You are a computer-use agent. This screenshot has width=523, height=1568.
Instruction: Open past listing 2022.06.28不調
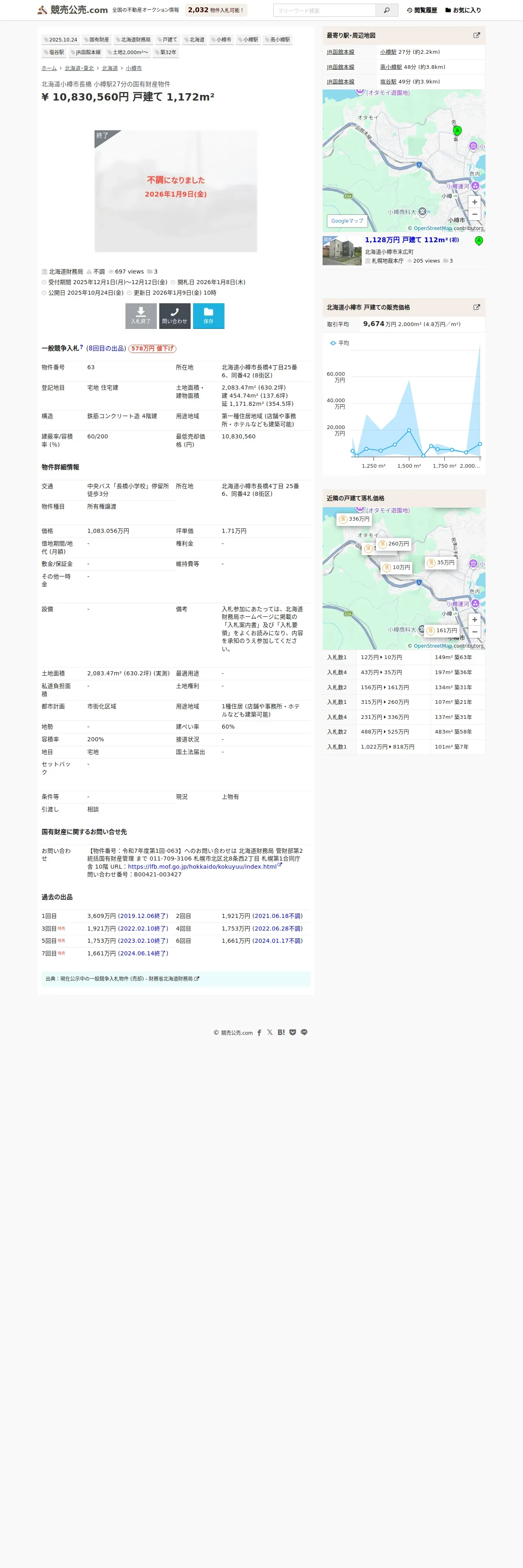(x=278, y=928)
